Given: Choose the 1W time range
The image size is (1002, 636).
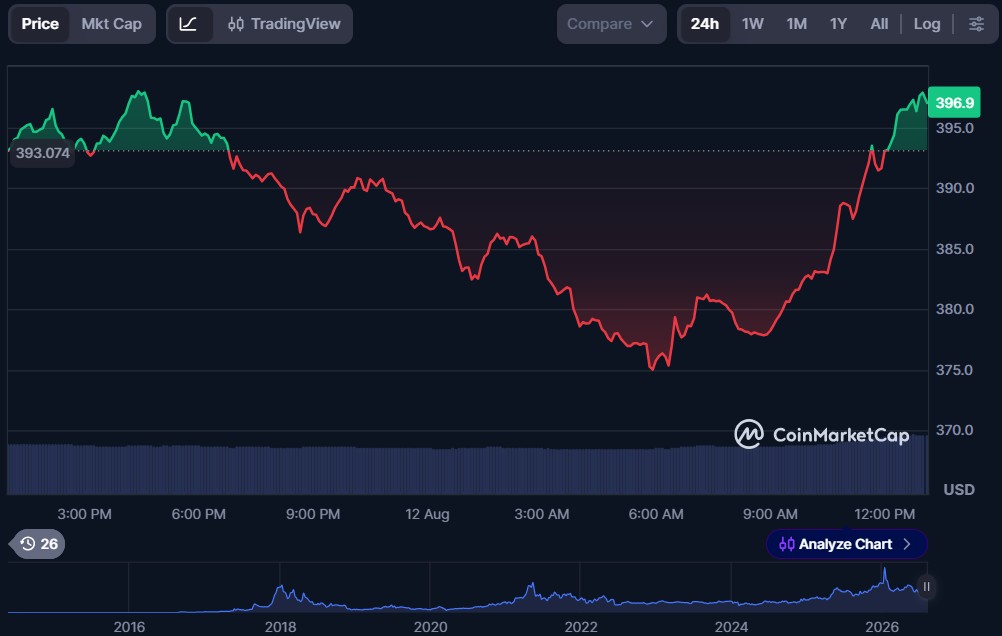Looking at the screenshot, I should tap(752, 24).
